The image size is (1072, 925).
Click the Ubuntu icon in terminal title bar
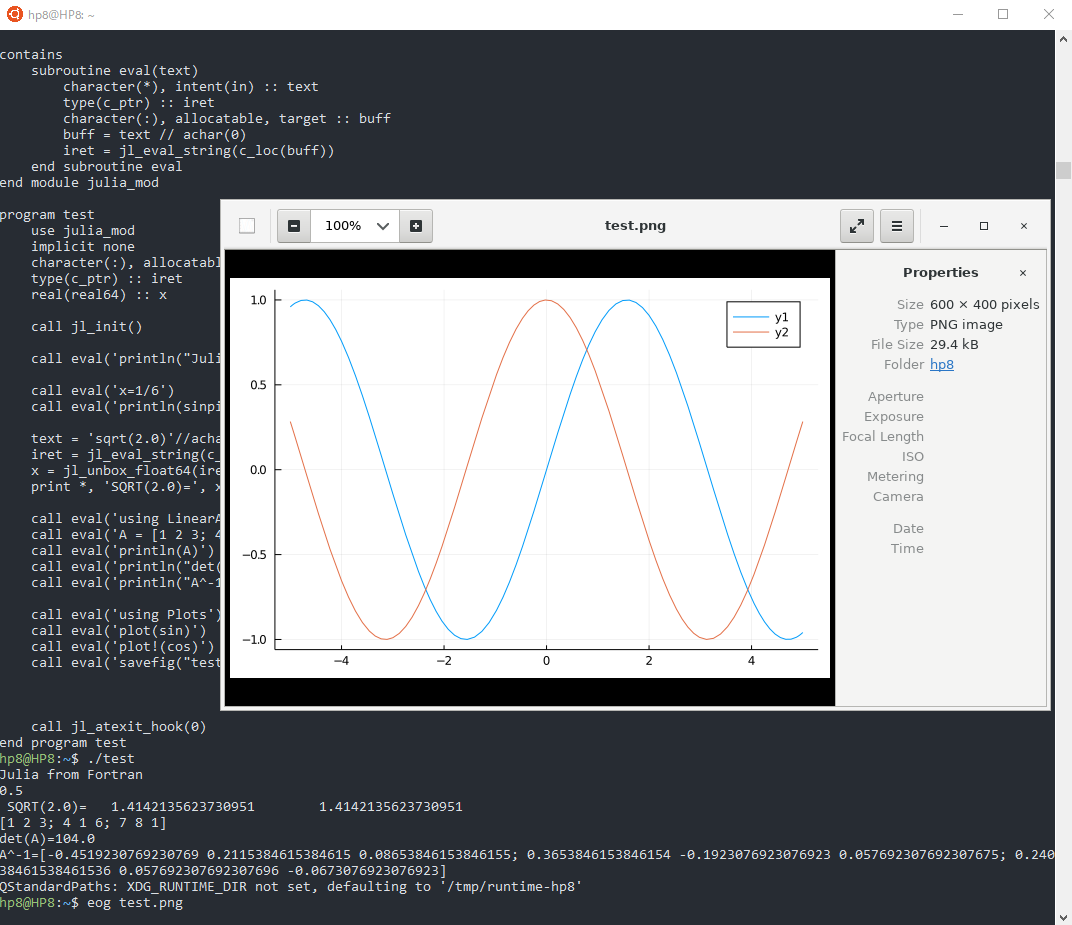pos(14,14)
